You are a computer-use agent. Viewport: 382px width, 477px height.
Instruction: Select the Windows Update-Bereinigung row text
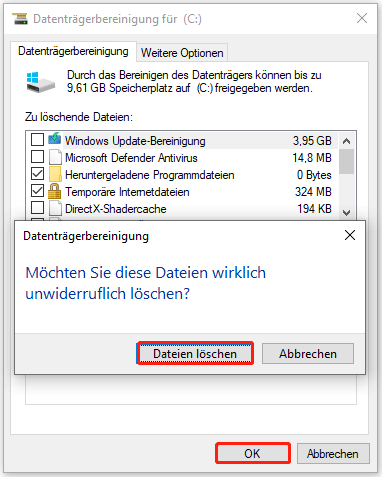coord(135,141)
